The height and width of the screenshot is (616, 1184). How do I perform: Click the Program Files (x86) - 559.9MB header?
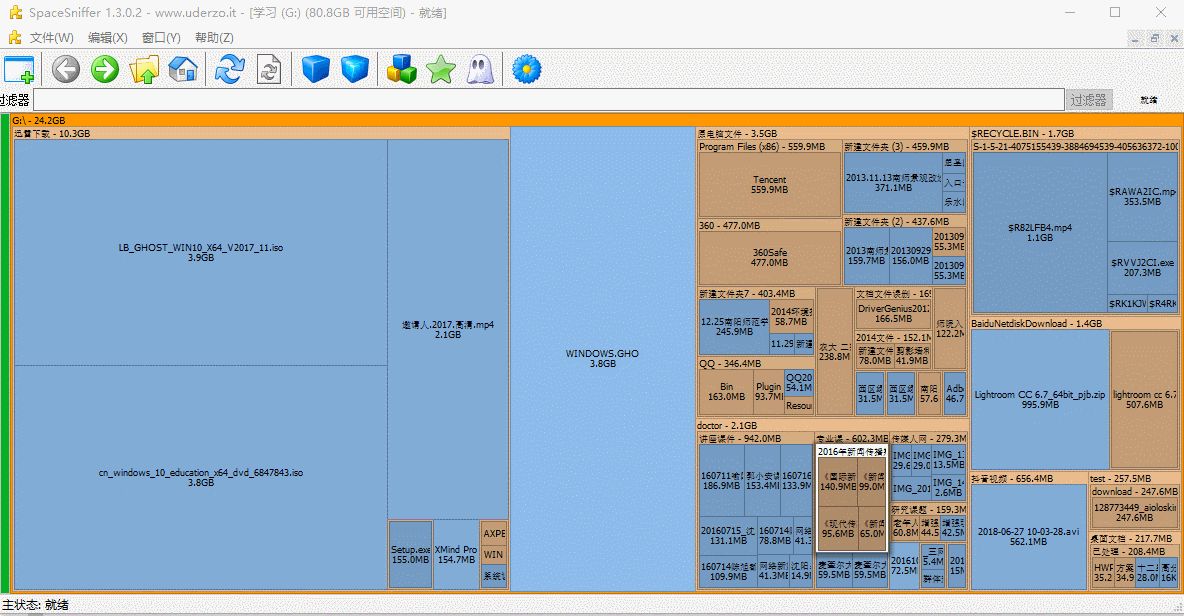pyautogui.click(x=769, y=146)
